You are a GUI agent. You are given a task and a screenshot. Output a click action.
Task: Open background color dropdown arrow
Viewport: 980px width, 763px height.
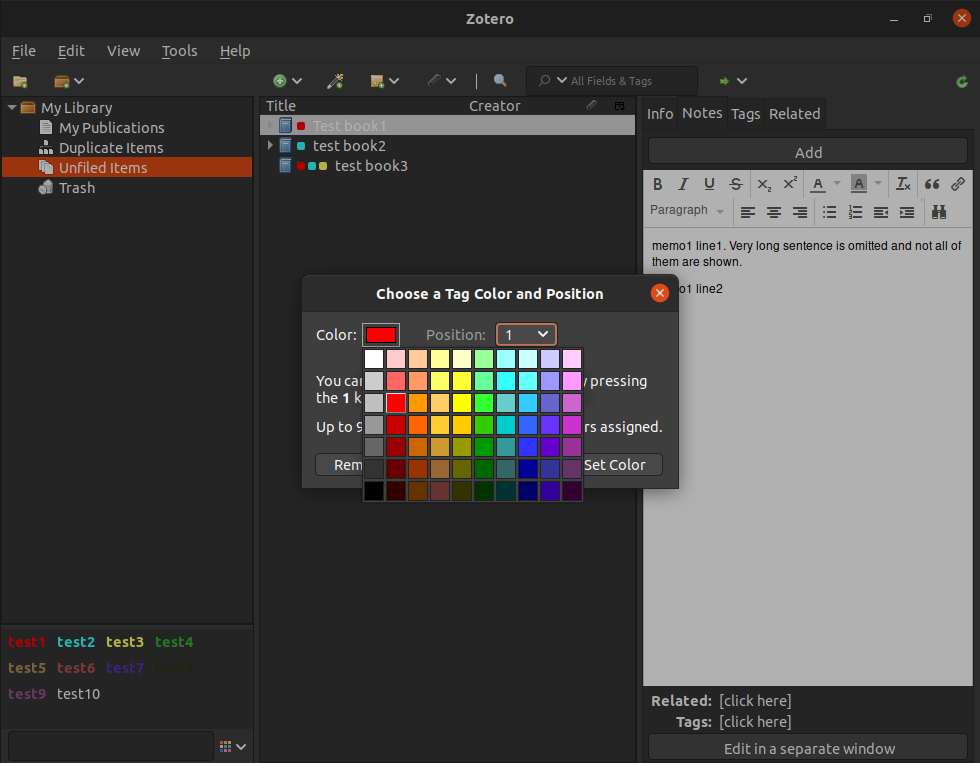click(x=878, y=184)
